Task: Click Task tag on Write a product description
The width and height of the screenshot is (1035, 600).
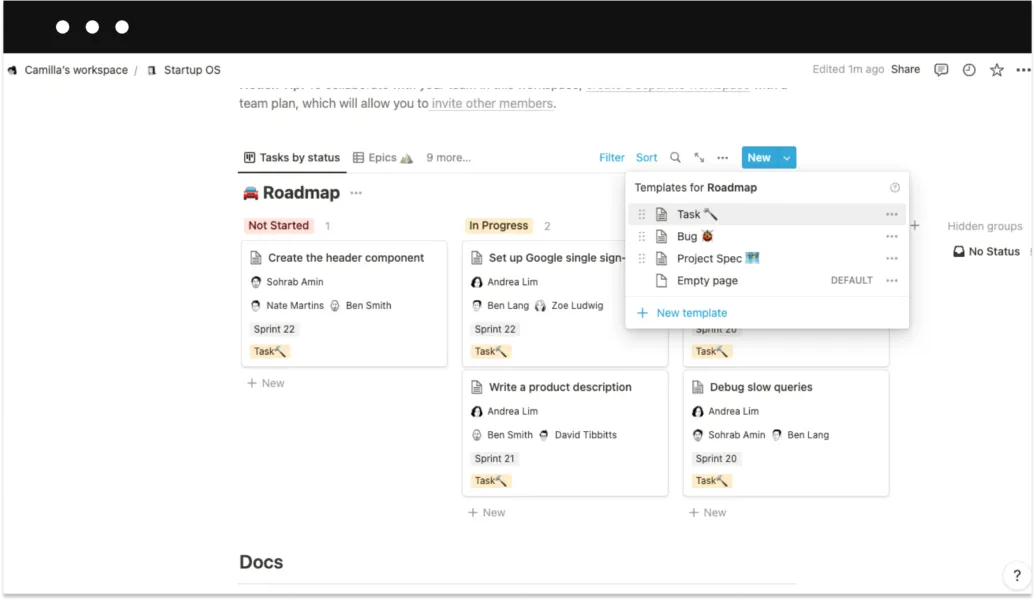Action: click(490, 481)
